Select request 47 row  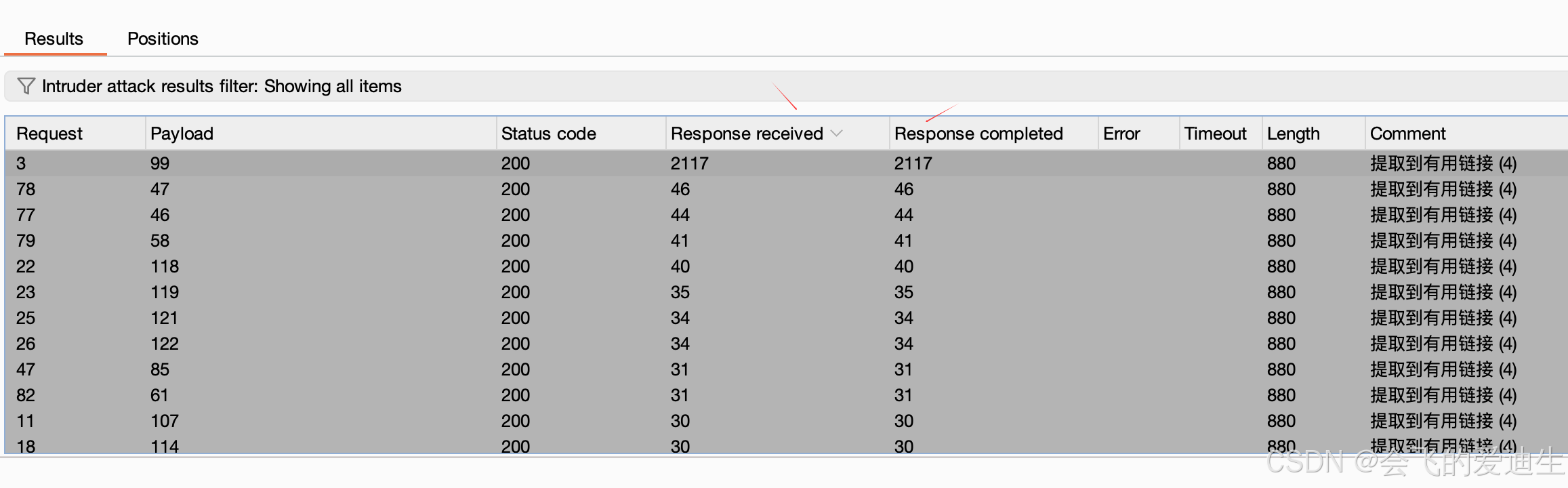click(786, 369)
